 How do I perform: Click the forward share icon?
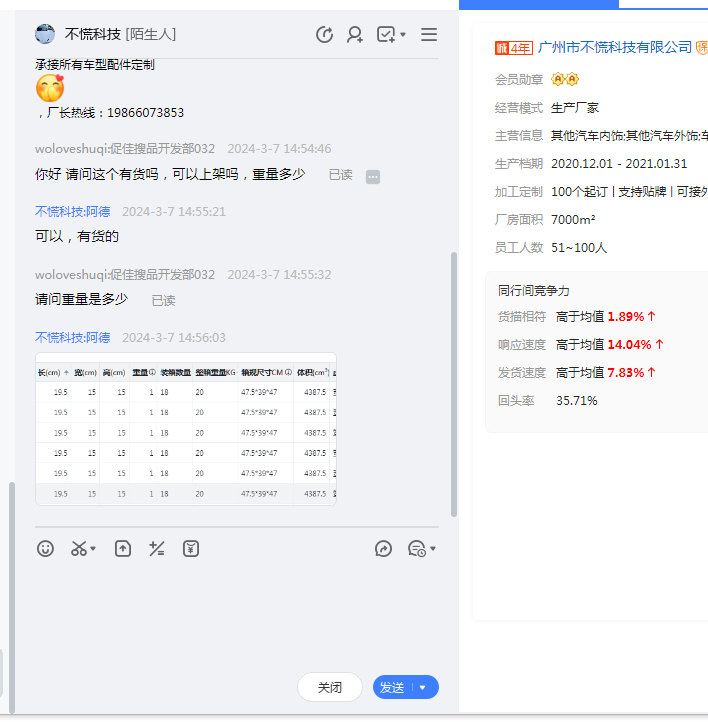tap(383, 549)
